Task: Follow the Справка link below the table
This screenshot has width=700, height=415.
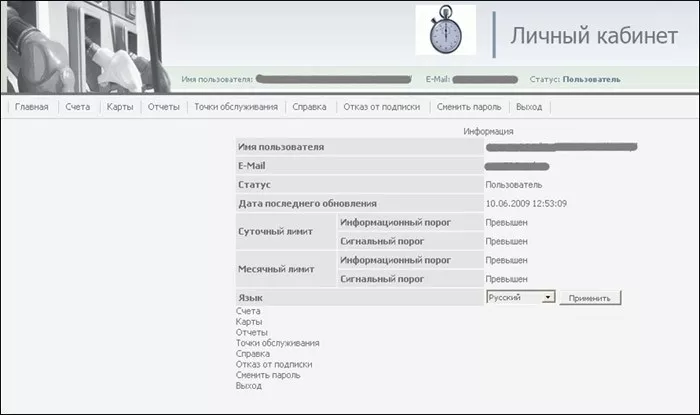Action: (x=253, y=354)
